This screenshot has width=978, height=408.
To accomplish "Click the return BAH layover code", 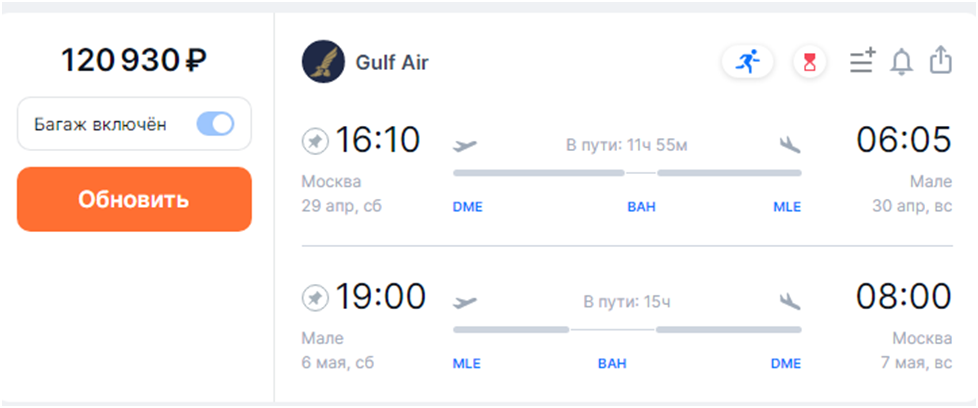I will [612, 363].
